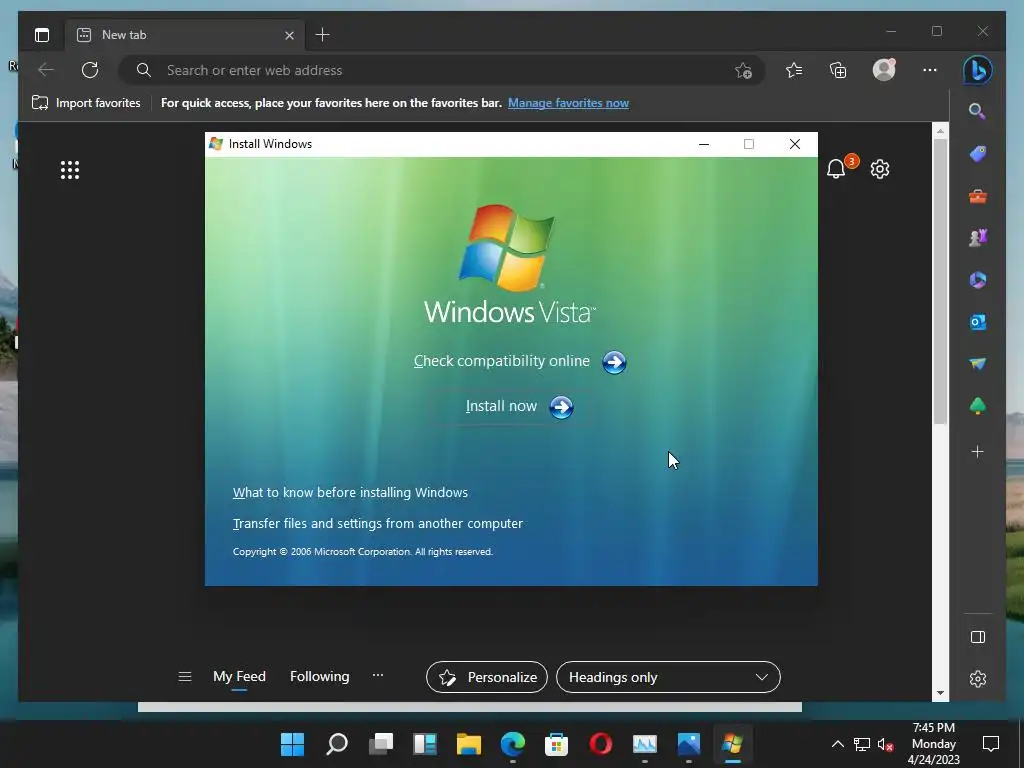Image resolution: width=1024 pixels, height=768 pixels.
Task: Click the scrollbar down arrow in Edge
Action: point(940,694)
